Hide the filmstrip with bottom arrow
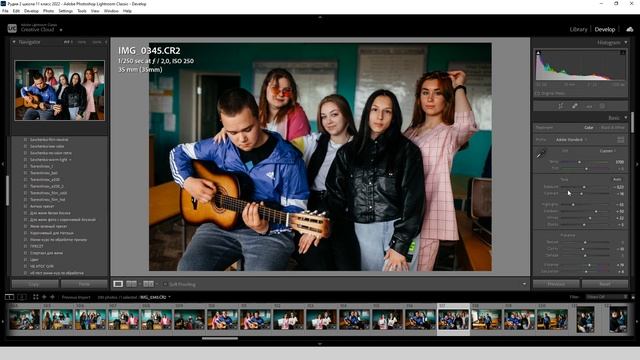The image size is (640, 360). tap(320, 344)
